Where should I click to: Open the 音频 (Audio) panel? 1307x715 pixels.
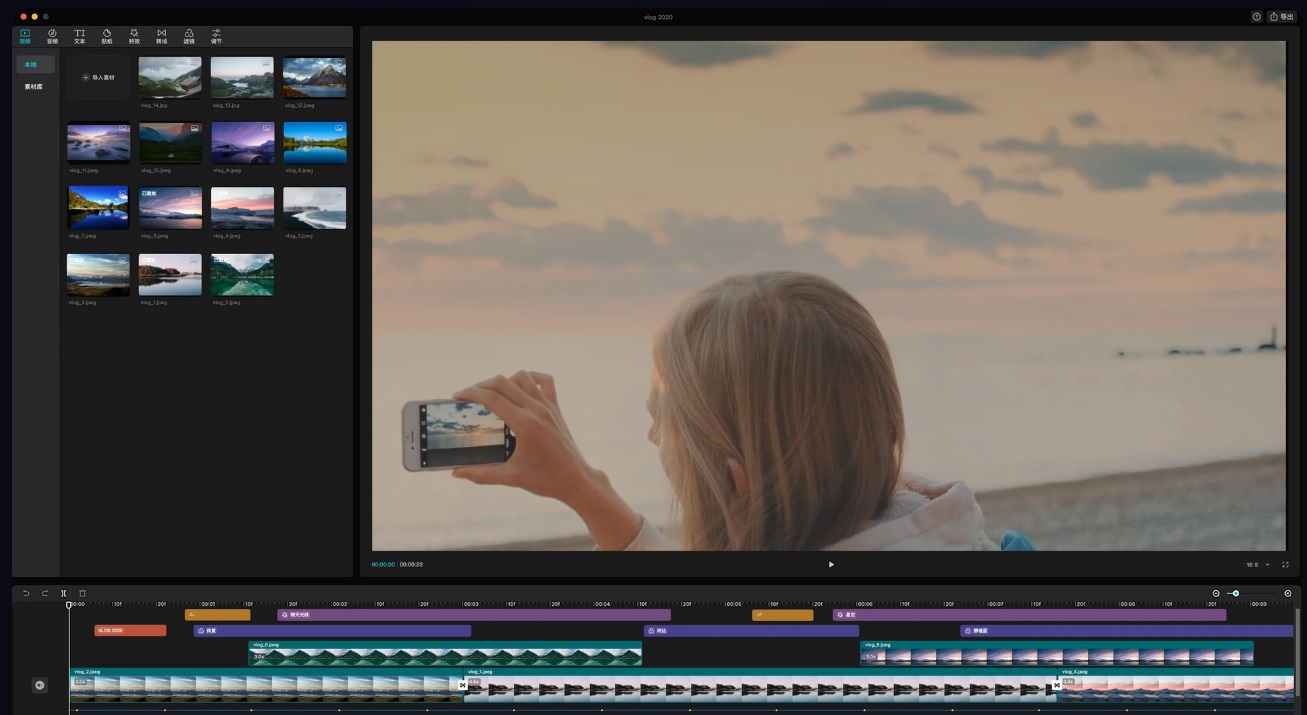point(52,35)
